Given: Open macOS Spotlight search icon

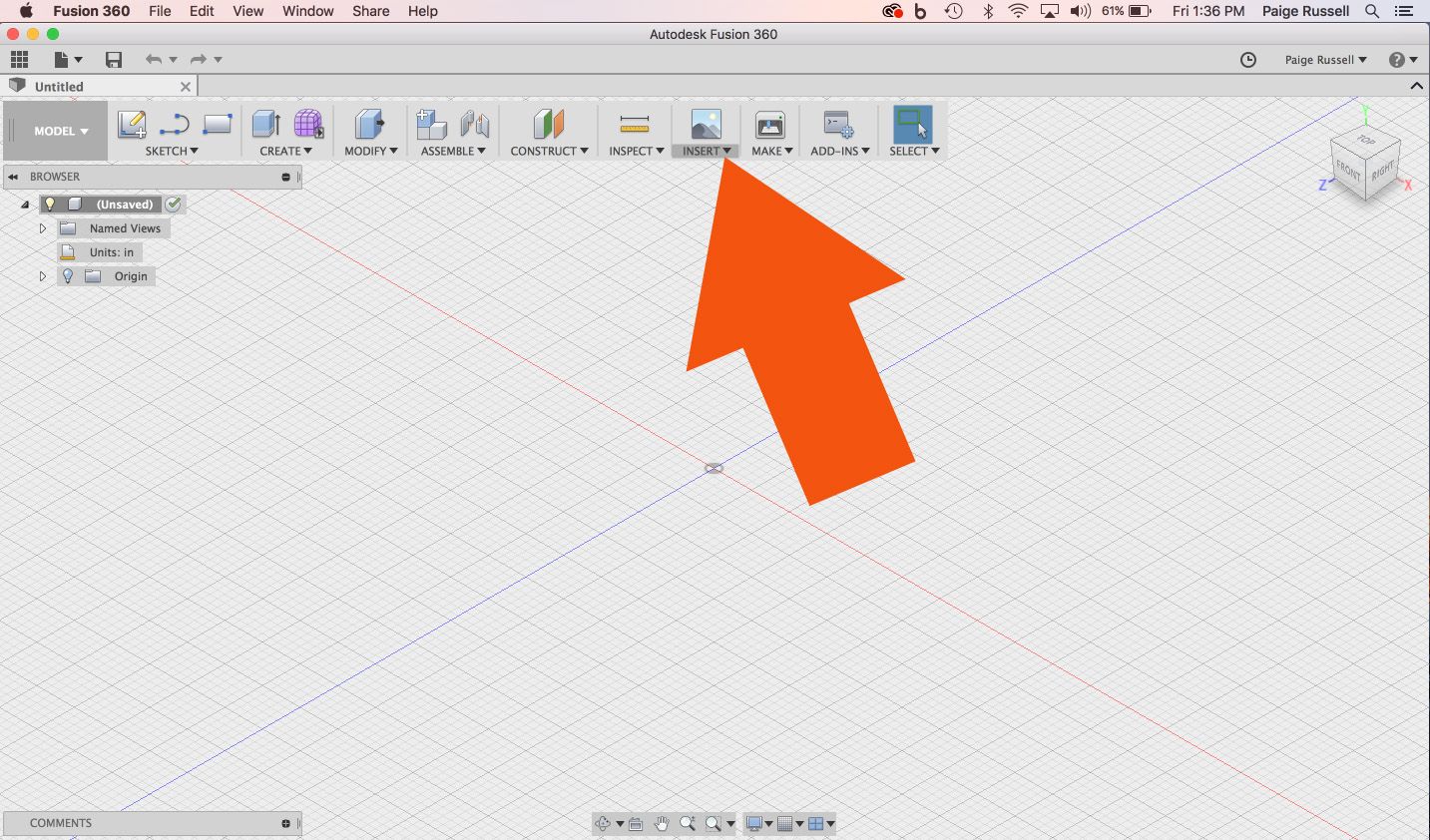Looking at the screenshot, I should 1372,11.
